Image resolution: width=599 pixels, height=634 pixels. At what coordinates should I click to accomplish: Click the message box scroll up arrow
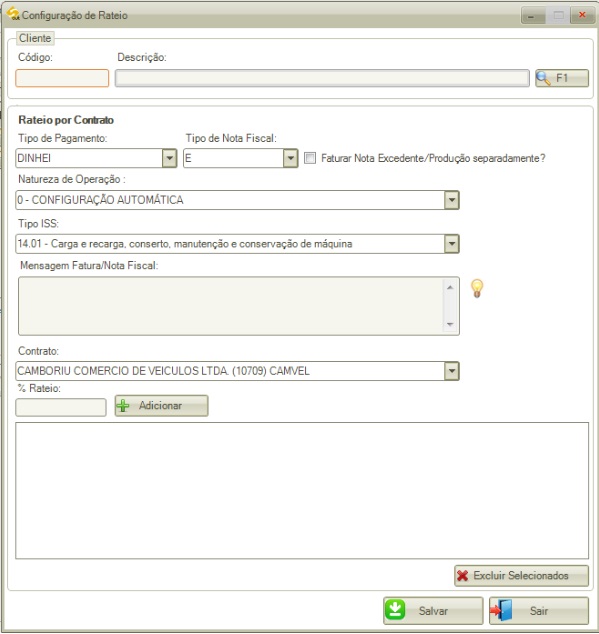pos(450,287)
